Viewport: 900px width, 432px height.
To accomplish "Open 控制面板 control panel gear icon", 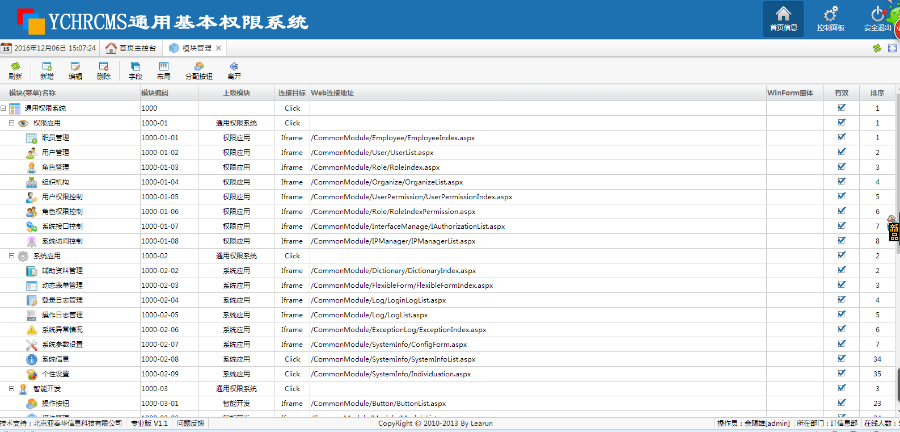I will 831,19.
